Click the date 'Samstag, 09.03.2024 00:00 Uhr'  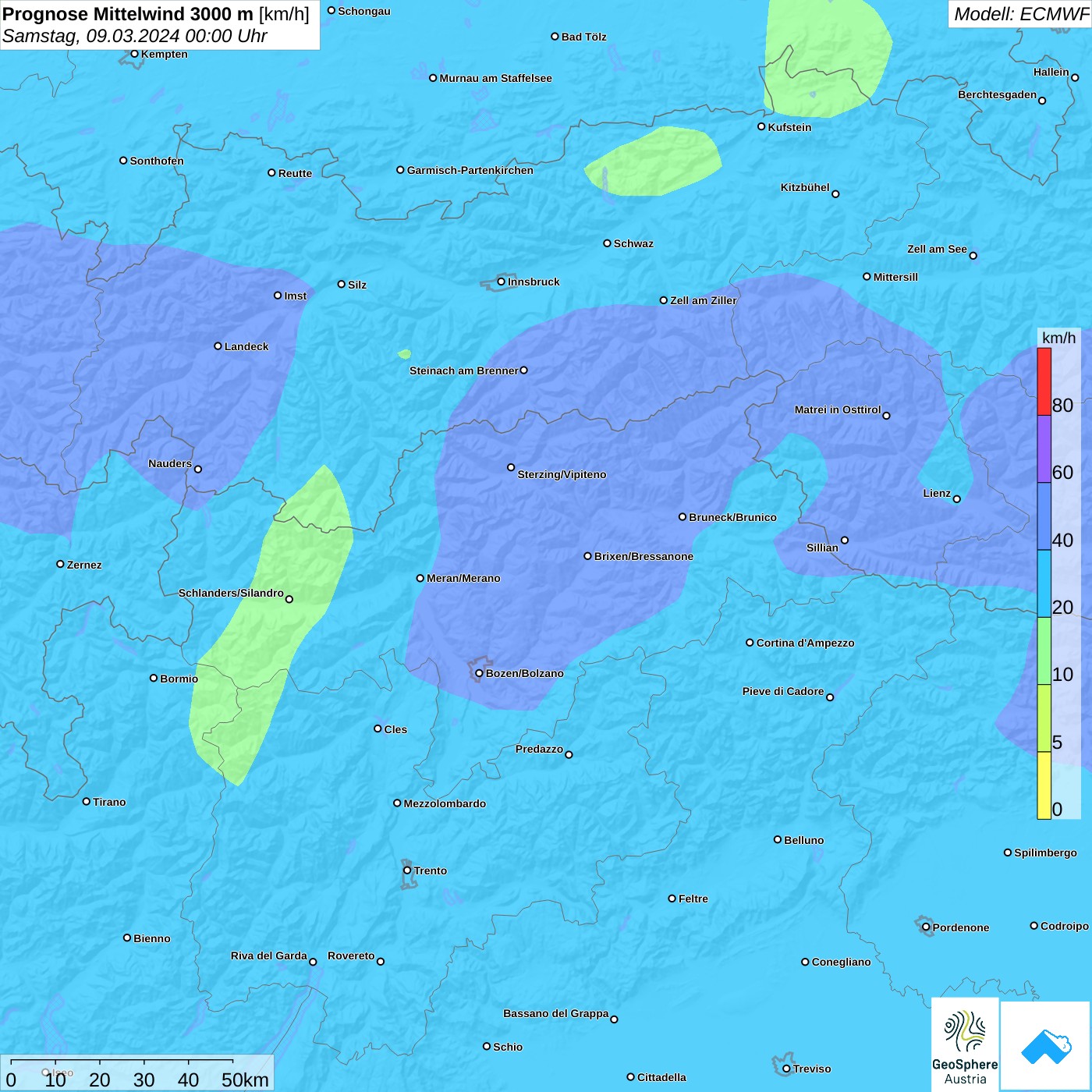[x=135, y=36]
